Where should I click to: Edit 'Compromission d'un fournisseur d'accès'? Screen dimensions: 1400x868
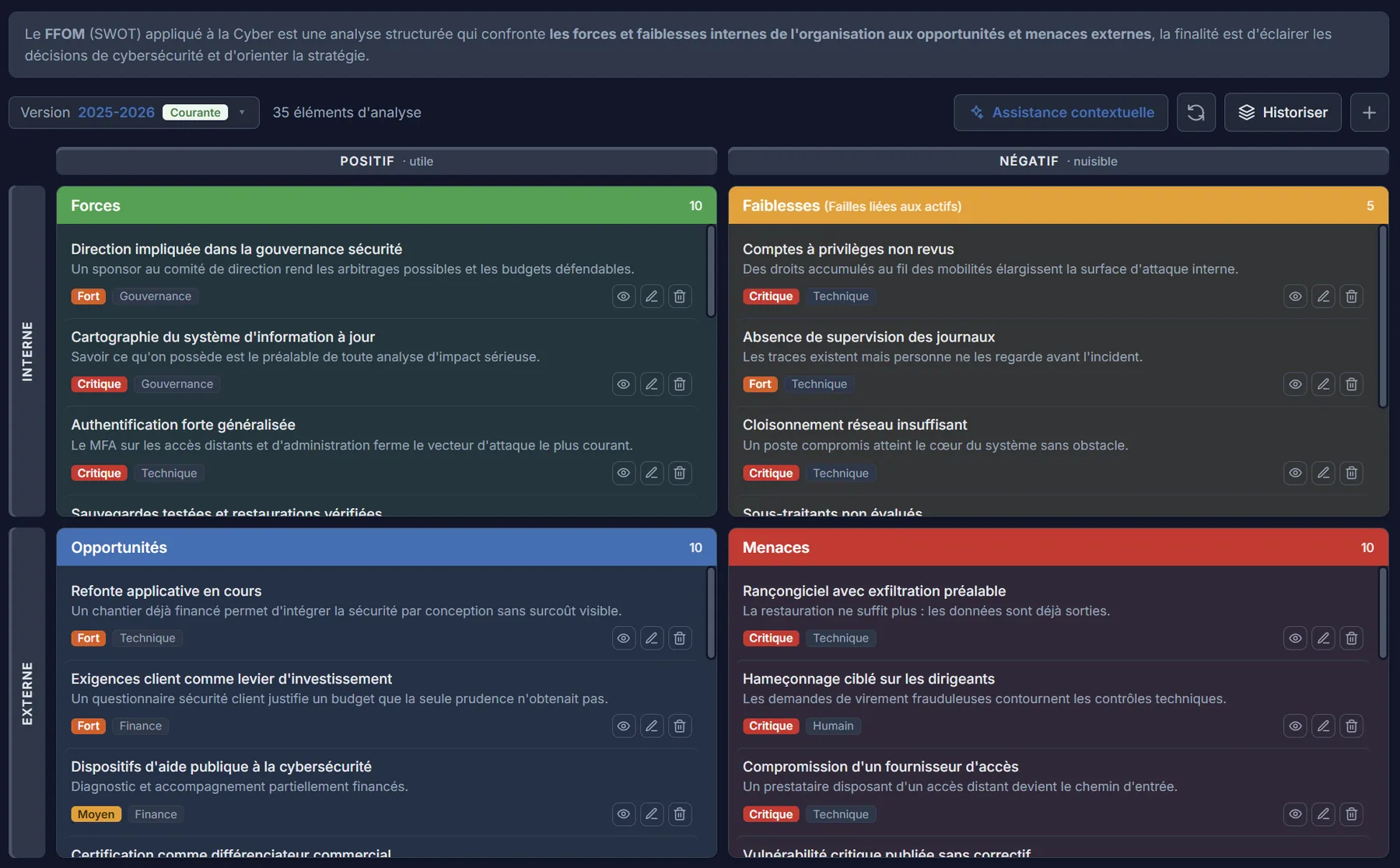point(1324,814)
